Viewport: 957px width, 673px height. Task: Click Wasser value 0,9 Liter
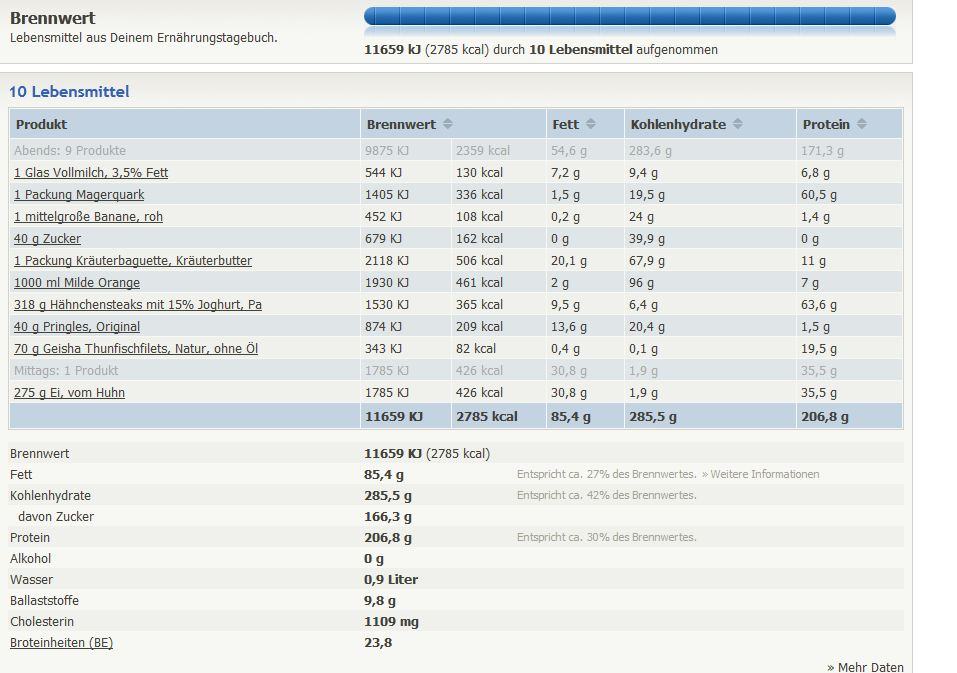[x=391, y=580]
